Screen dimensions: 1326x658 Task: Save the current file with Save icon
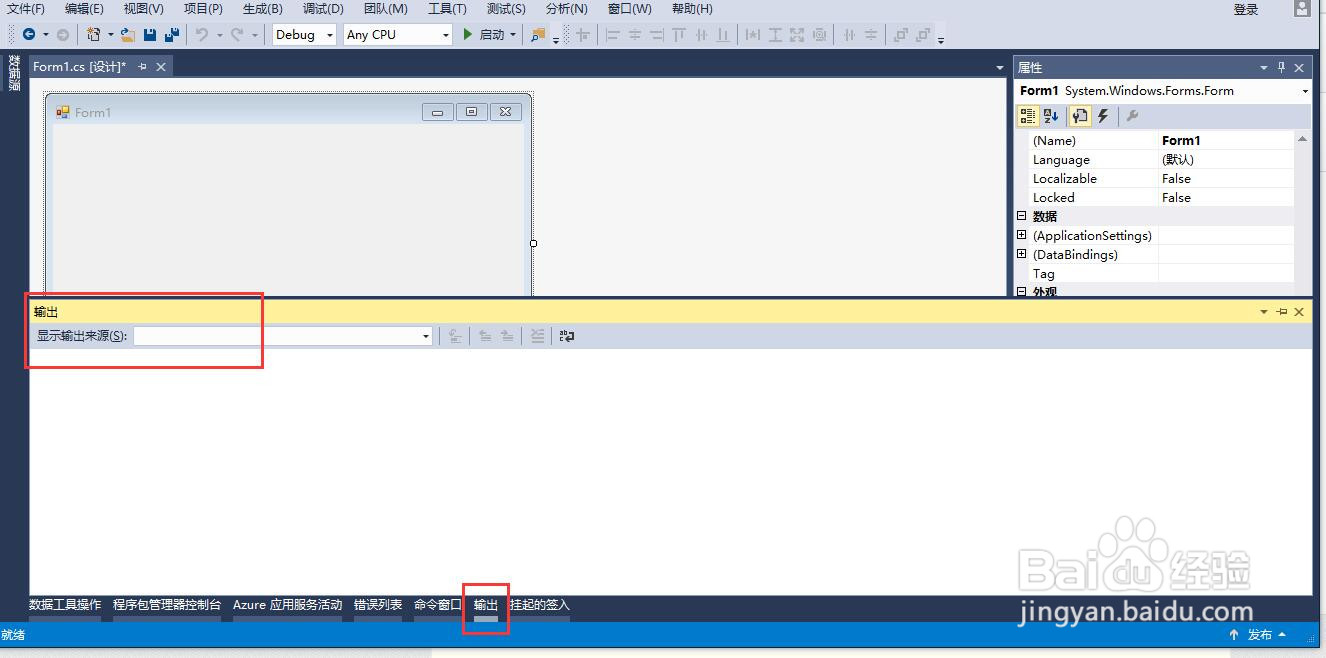tap(150, 34)
